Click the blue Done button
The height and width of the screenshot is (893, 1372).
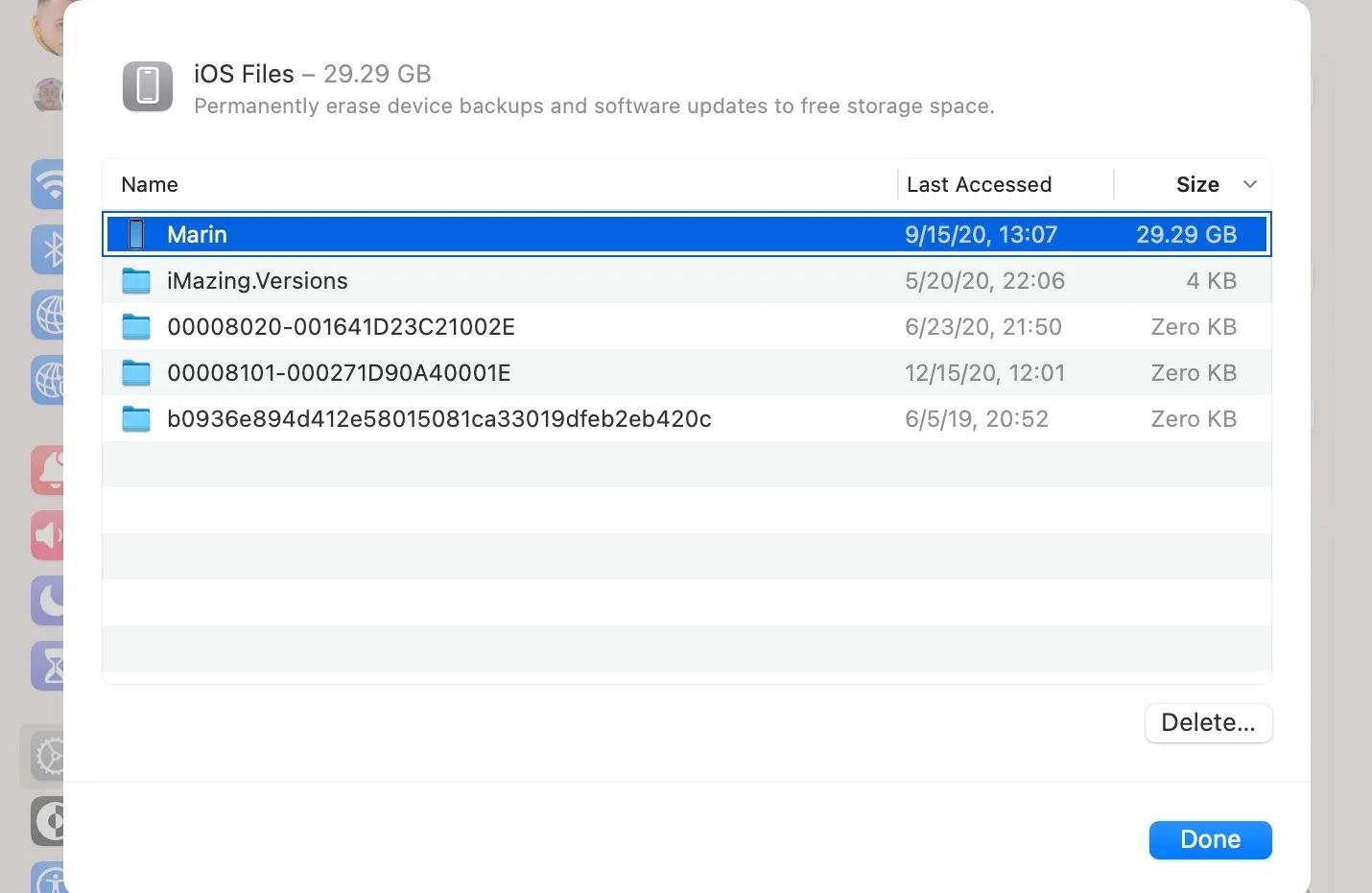point(1210,839)
